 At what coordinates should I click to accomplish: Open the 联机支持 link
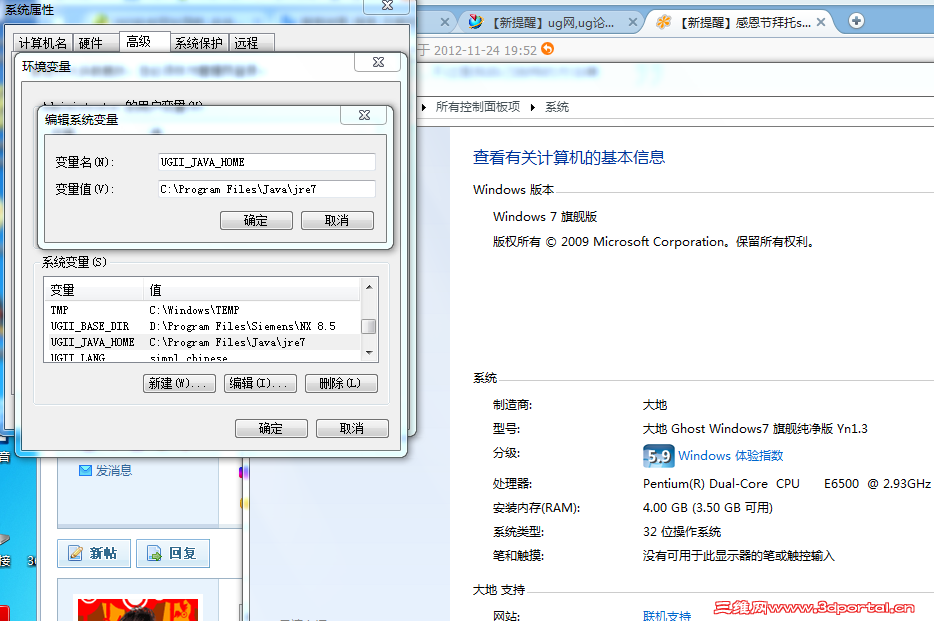click(x=667, y=616)
